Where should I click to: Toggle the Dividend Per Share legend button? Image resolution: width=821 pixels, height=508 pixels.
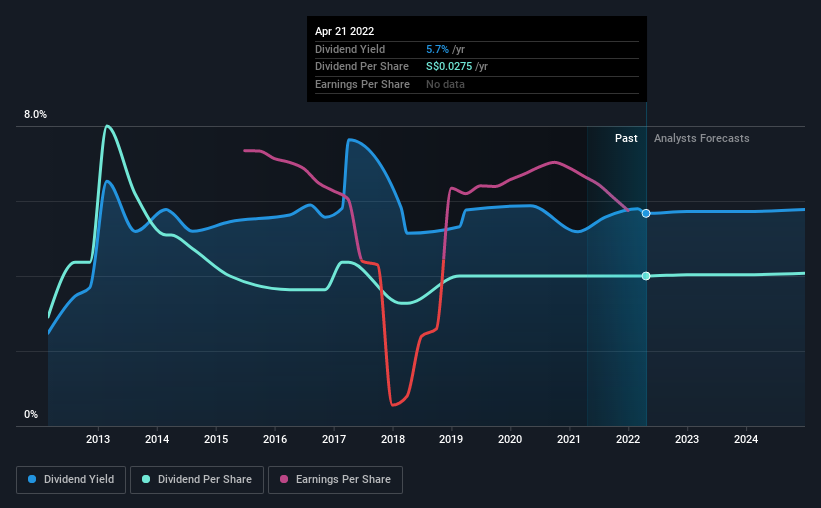[x=197, y=480]
